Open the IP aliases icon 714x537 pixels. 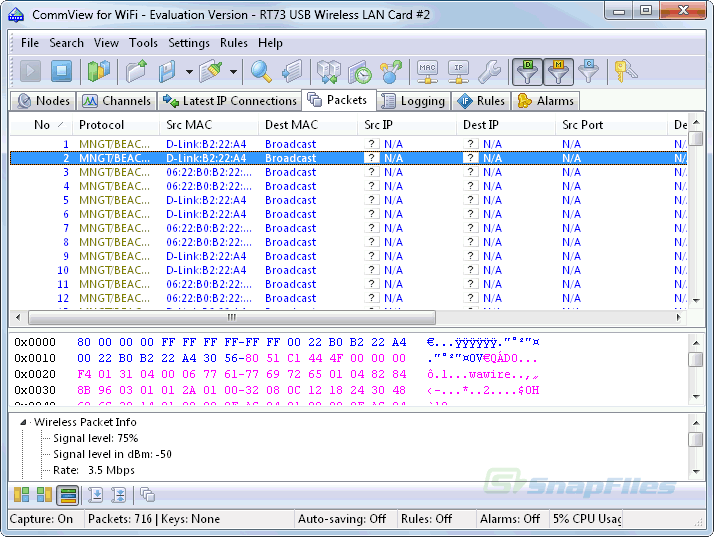click(x=458, y=71)
